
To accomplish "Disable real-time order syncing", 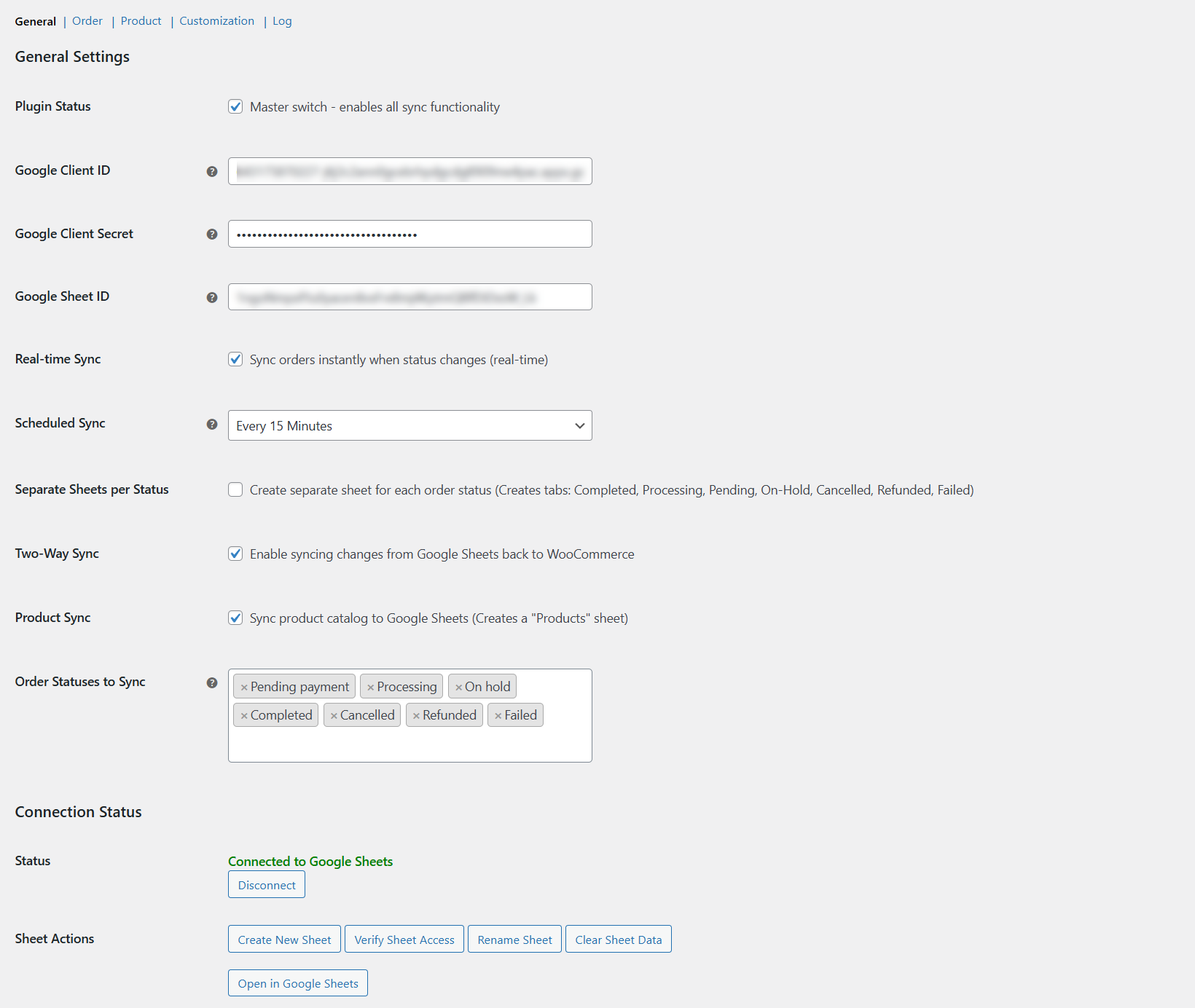I will [235, 359].
